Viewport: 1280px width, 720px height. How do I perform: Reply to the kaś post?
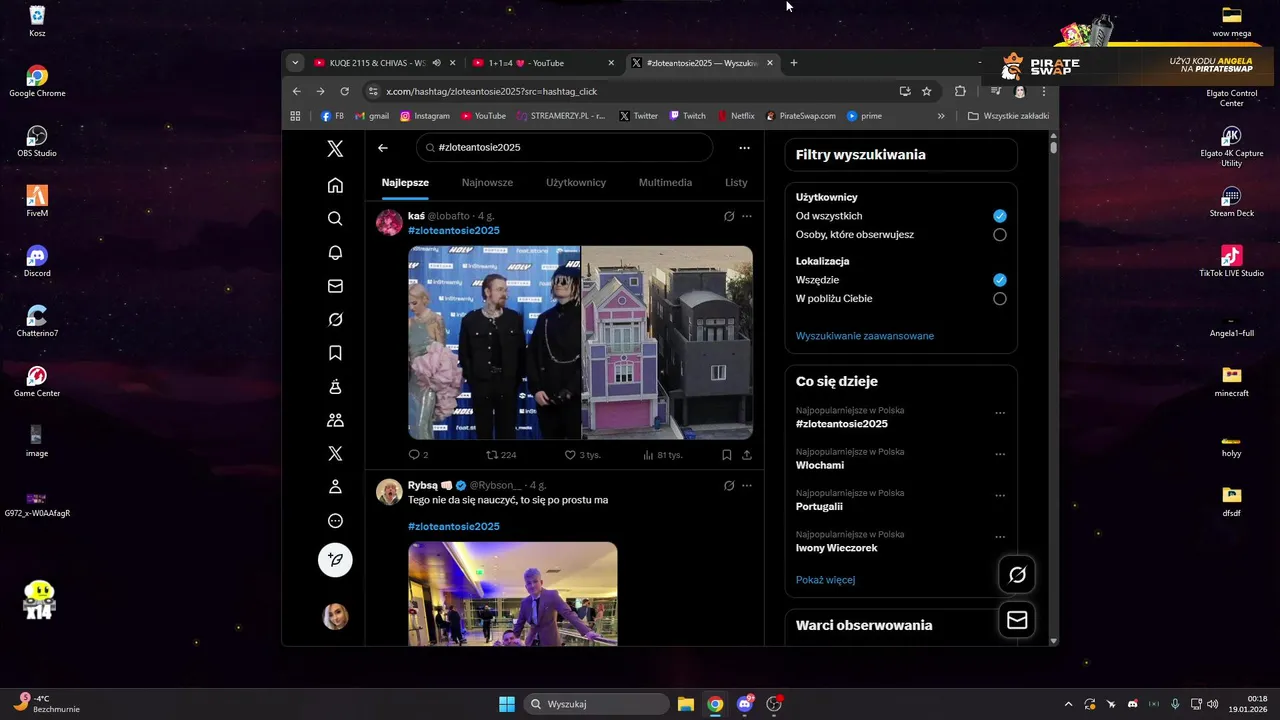point(418,455)
